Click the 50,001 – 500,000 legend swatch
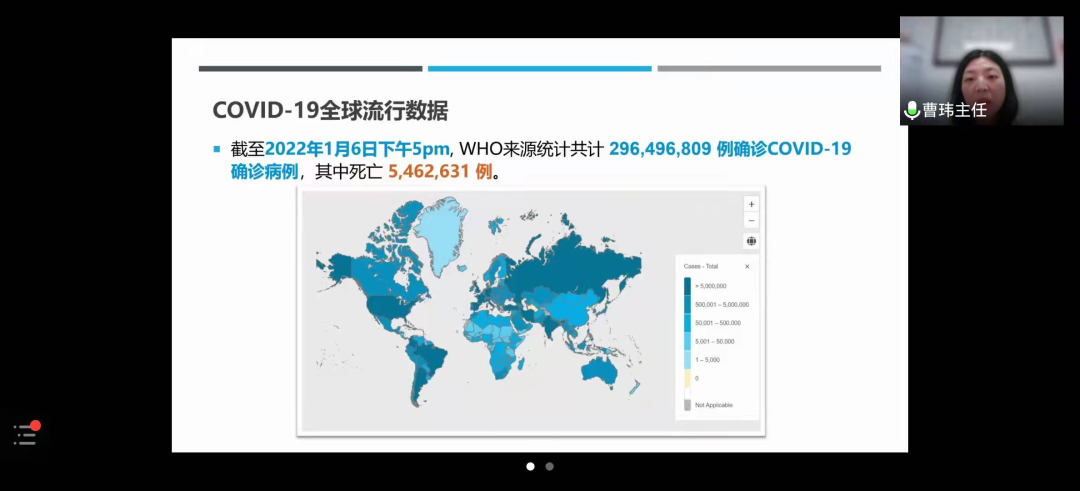The image size is (1080, 491). tap(687, 323)
